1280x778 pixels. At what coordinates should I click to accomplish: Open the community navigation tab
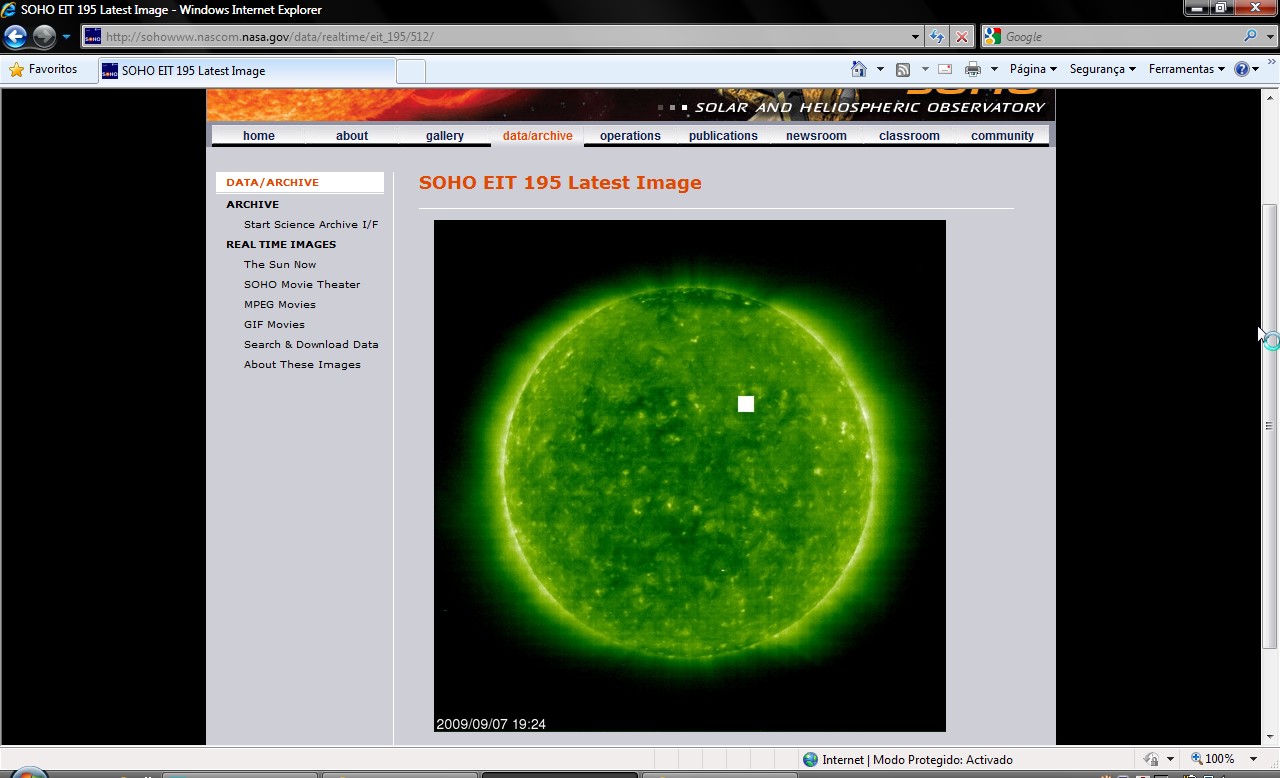point(1002,136)
